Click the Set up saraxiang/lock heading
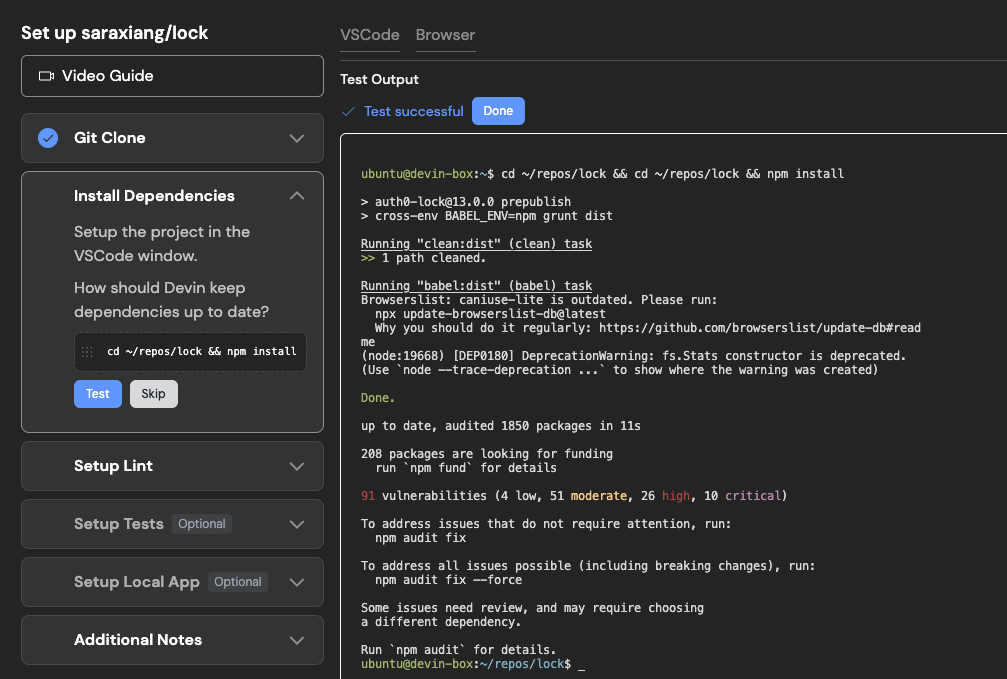This screenshot has width=1007, height=679. click(114, 33)
